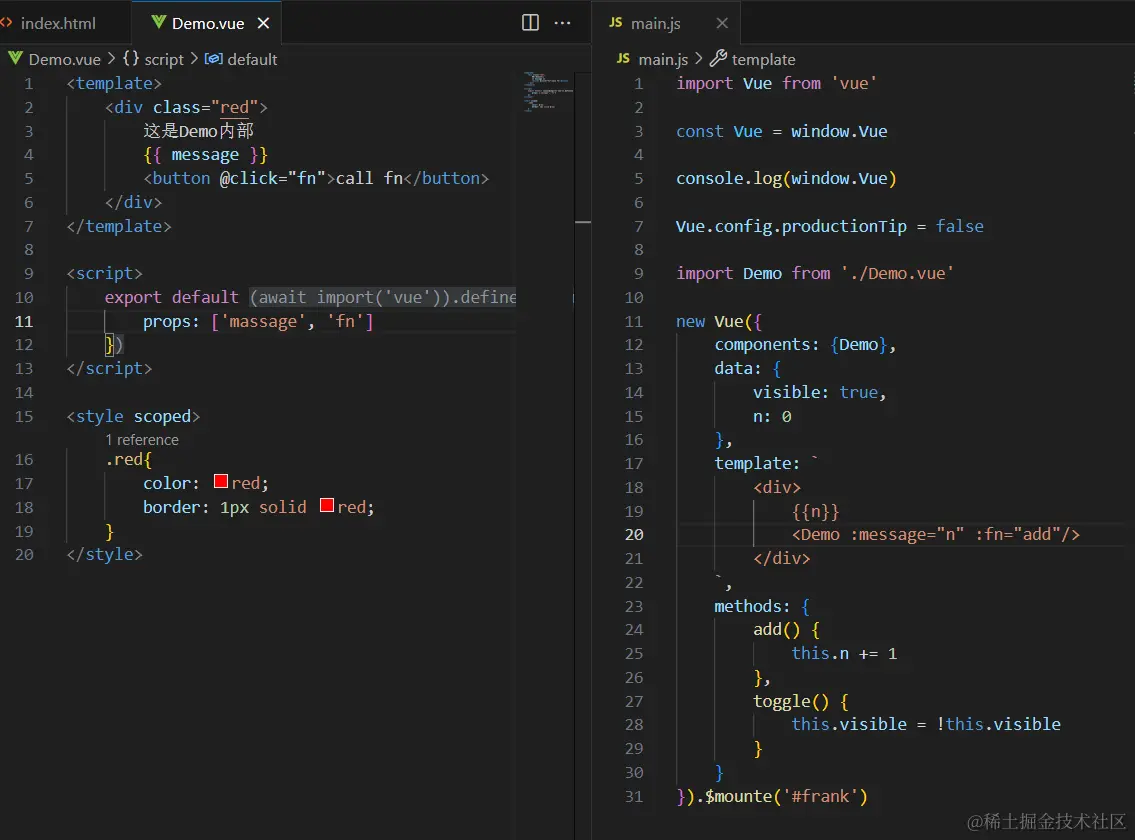
Task: Open the script breadcrumb segment
Action: [164, 59]
